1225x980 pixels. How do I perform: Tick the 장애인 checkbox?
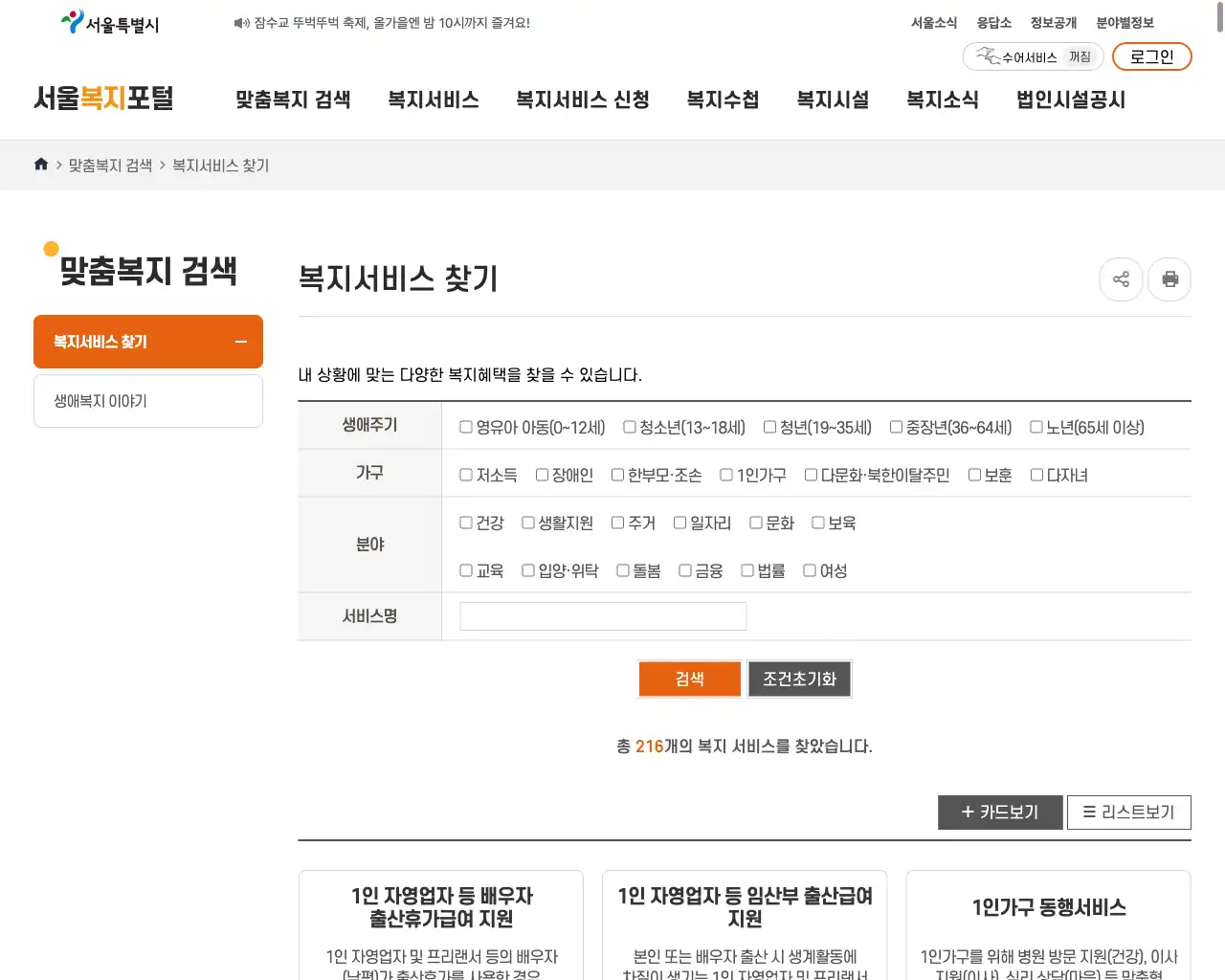(x=542, y=475)
